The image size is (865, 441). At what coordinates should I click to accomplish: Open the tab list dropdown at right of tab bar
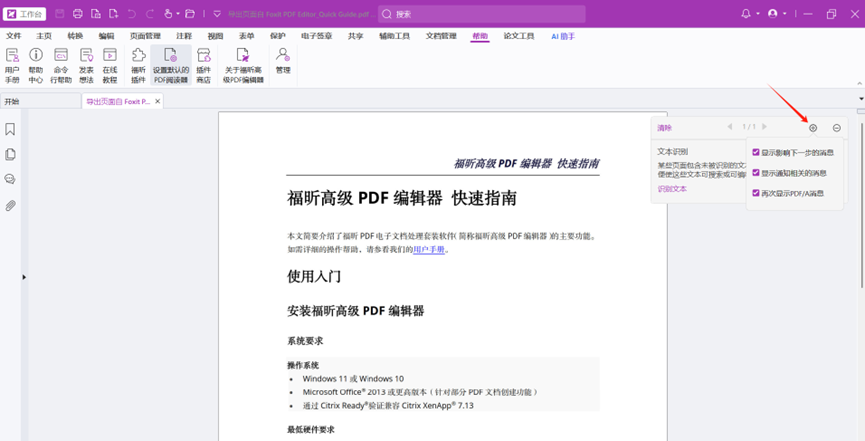pyautogui.click(x=861, y=99)
